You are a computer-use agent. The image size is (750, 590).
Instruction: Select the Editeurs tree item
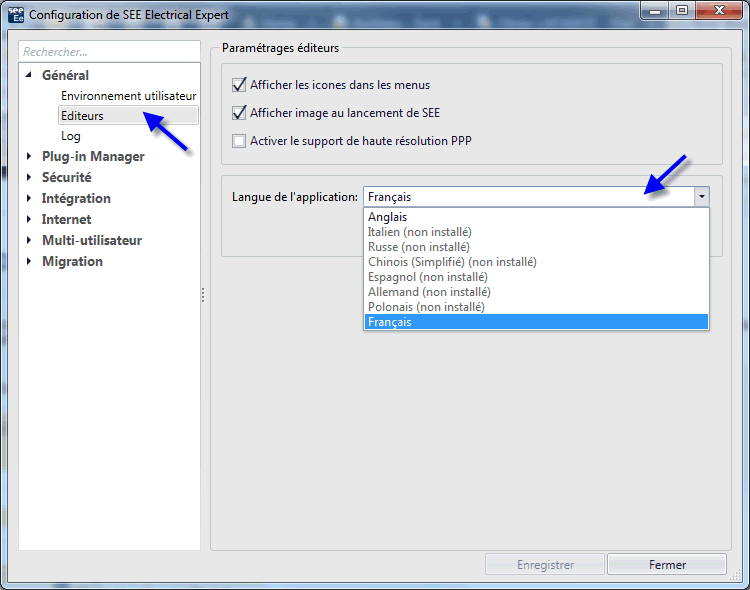128,116
